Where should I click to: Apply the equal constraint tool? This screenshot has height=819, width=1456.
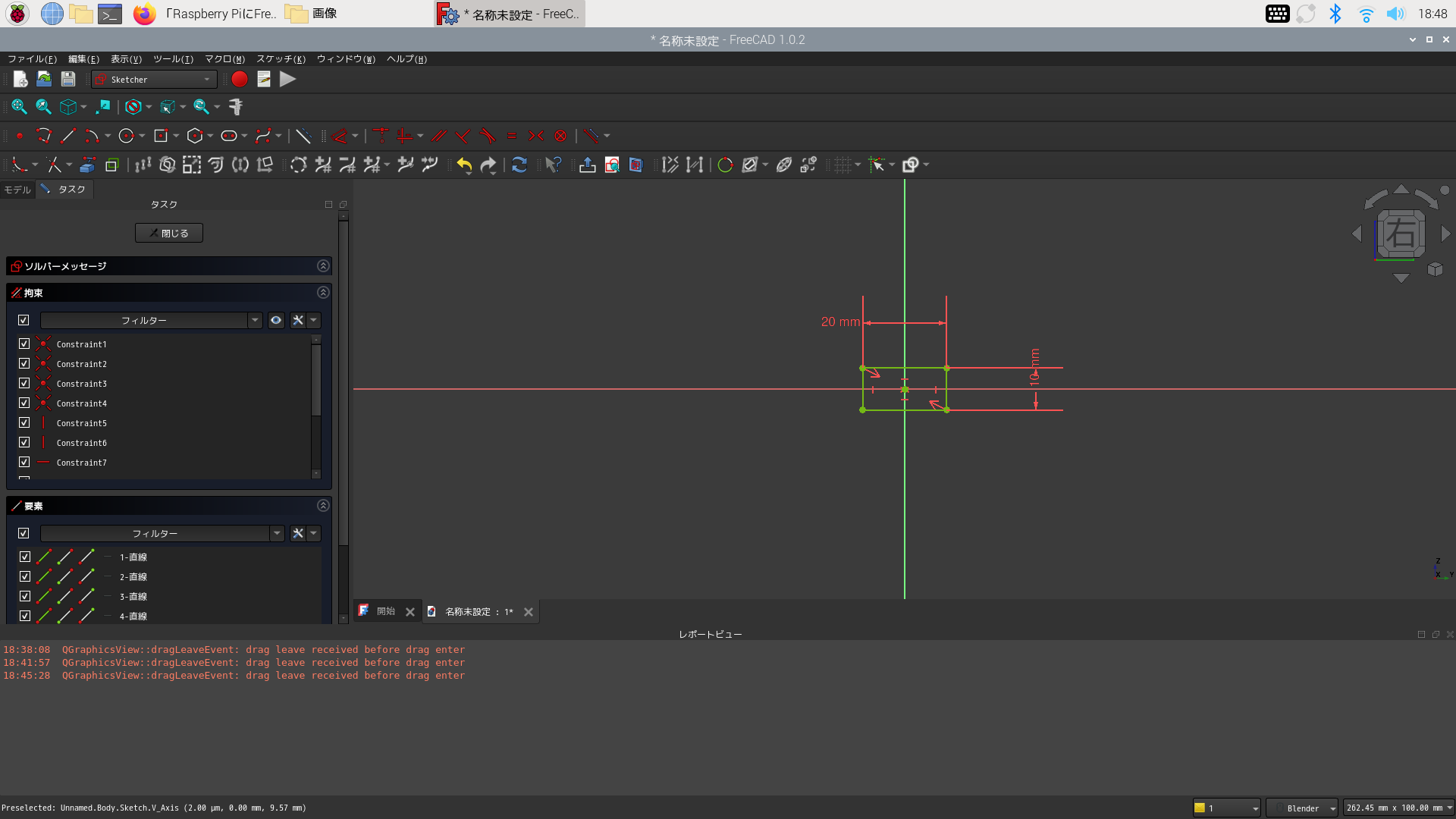click(511, 136)
